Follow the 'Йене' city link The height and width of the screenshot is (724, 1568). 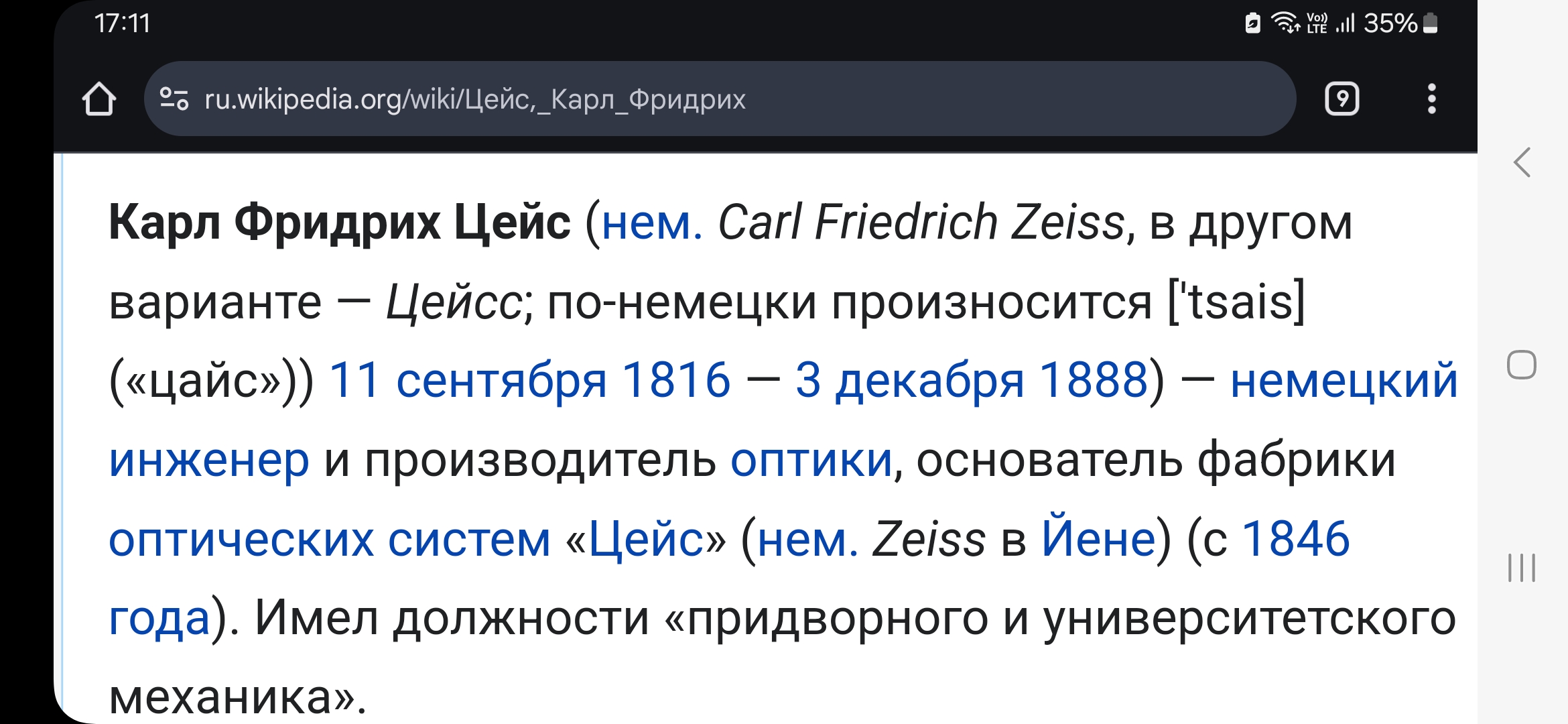click(1098, 538)
